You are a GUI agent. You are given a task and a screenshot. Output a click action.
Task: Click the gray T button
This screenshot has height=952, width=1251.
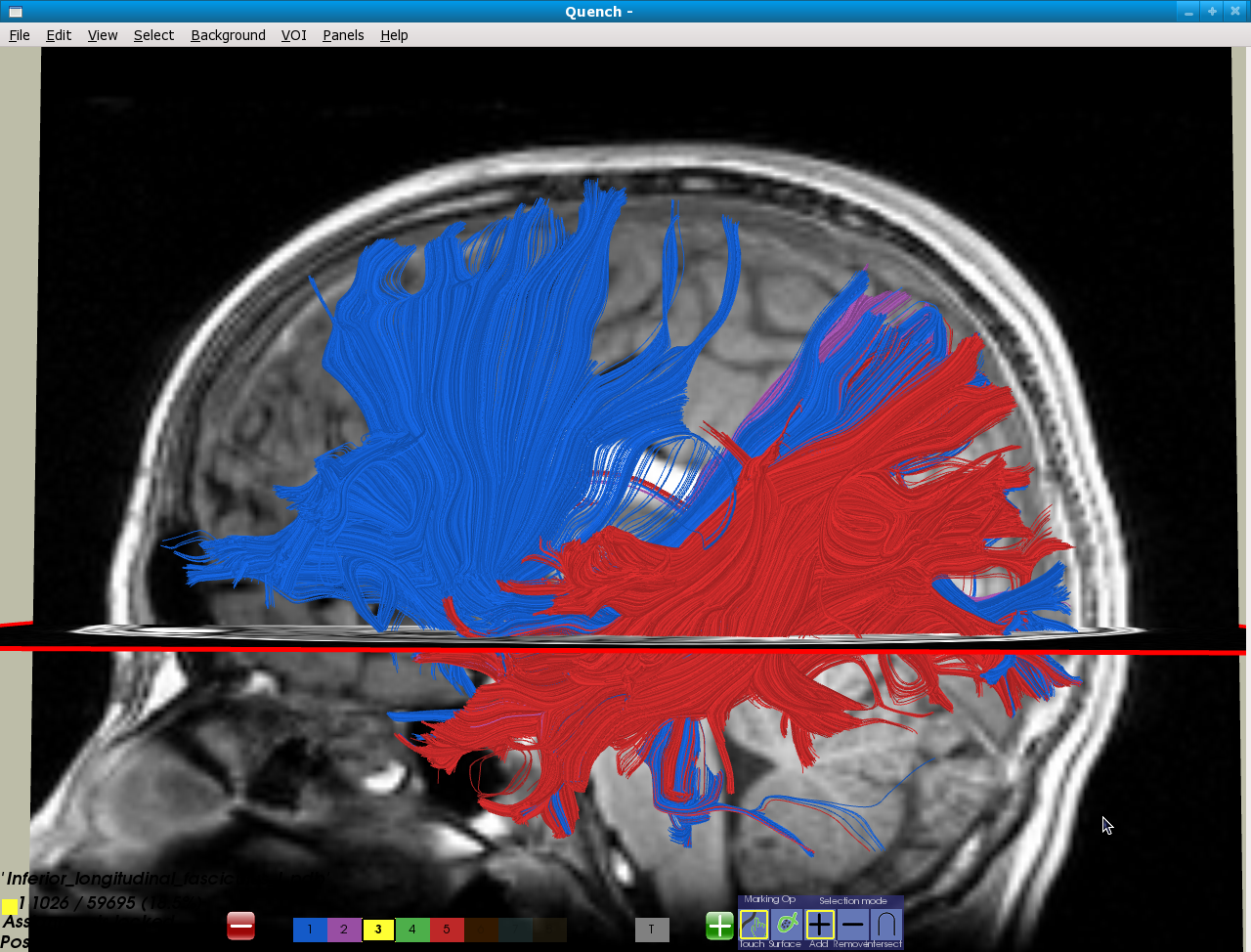point(652,930)
